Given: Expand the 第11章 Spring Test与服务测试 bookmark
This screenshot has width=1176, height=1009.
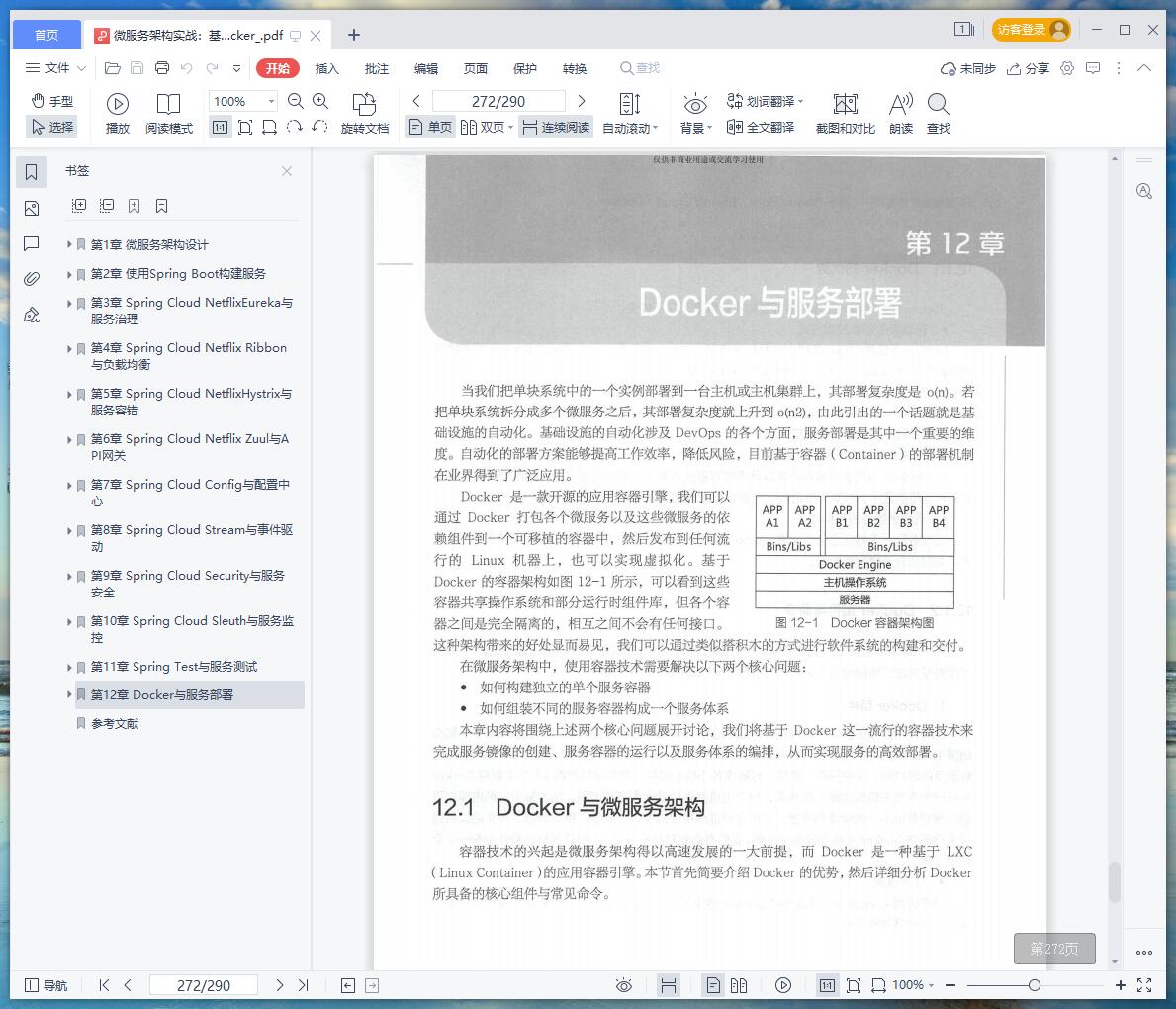Looking at the screenshot, I should 69,666.
